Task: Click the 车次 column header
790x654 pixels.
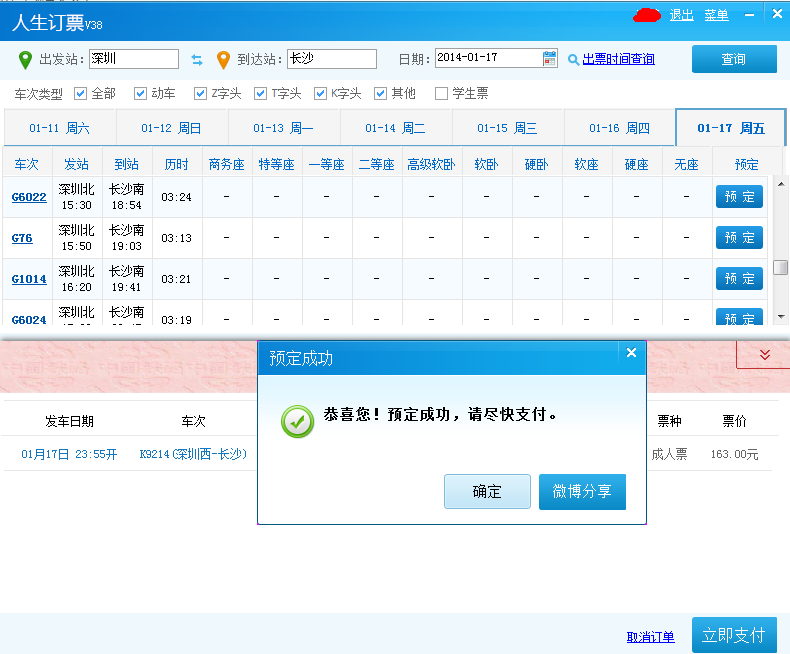Action: tap(26, 164)
